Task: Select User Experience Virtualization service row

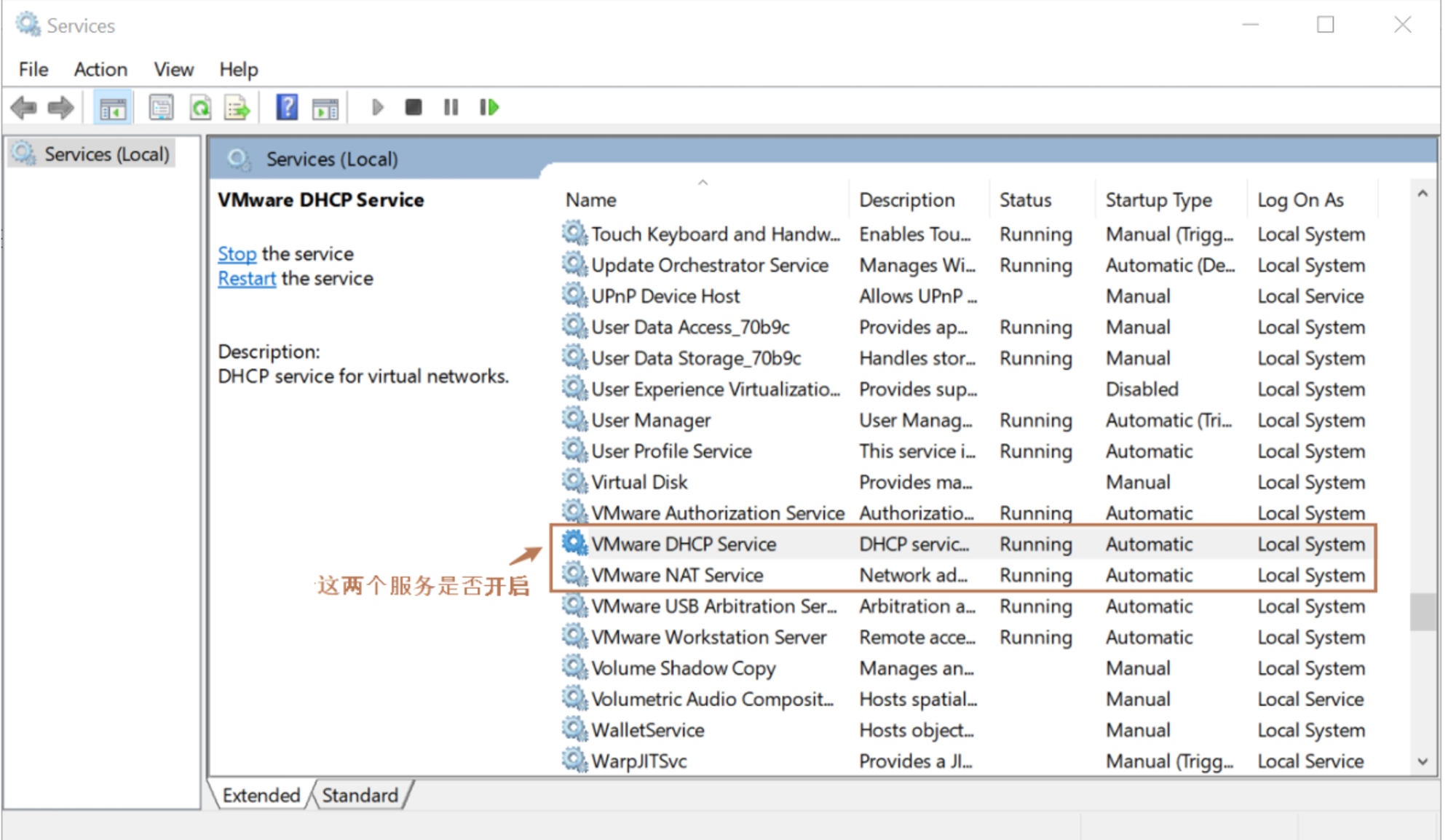Action: (965, 389)
